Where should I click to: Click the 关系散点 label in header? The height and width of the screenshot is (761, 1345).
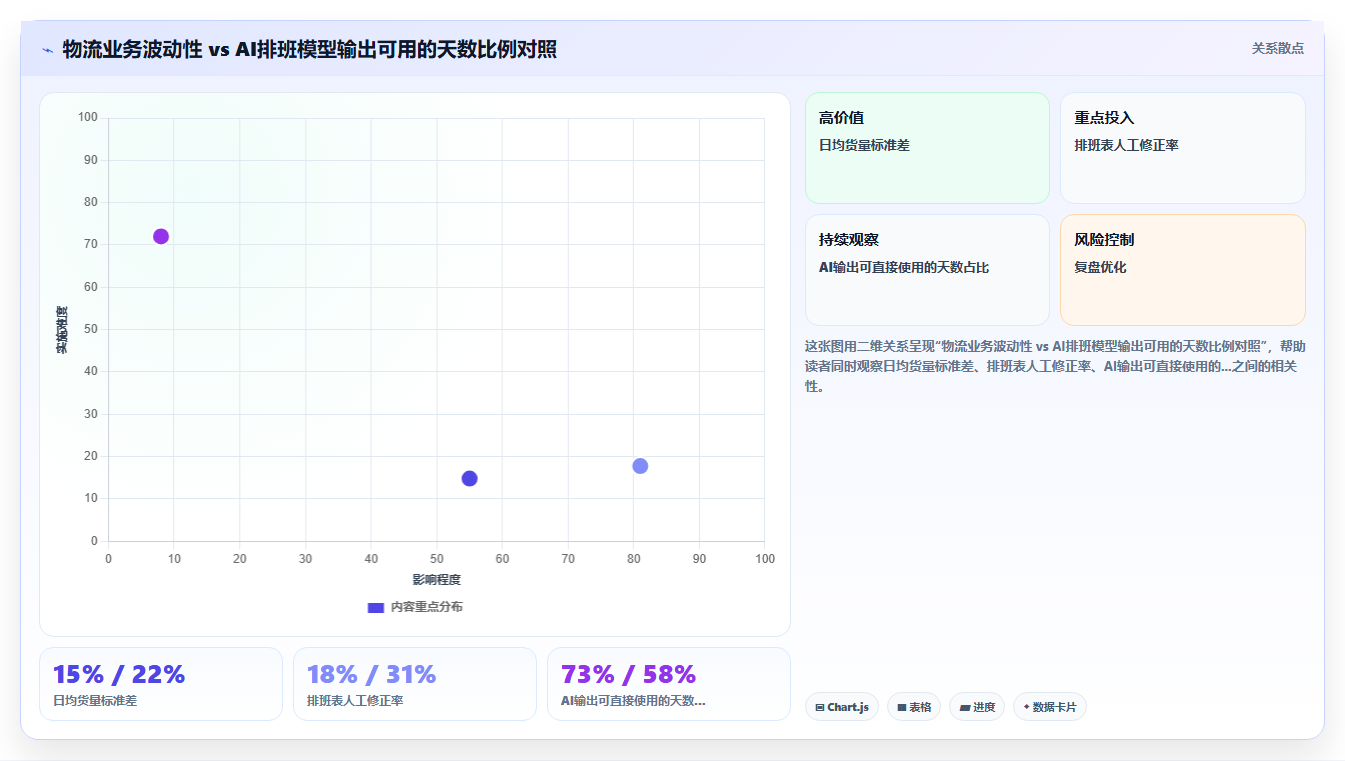coord(1278,48)
